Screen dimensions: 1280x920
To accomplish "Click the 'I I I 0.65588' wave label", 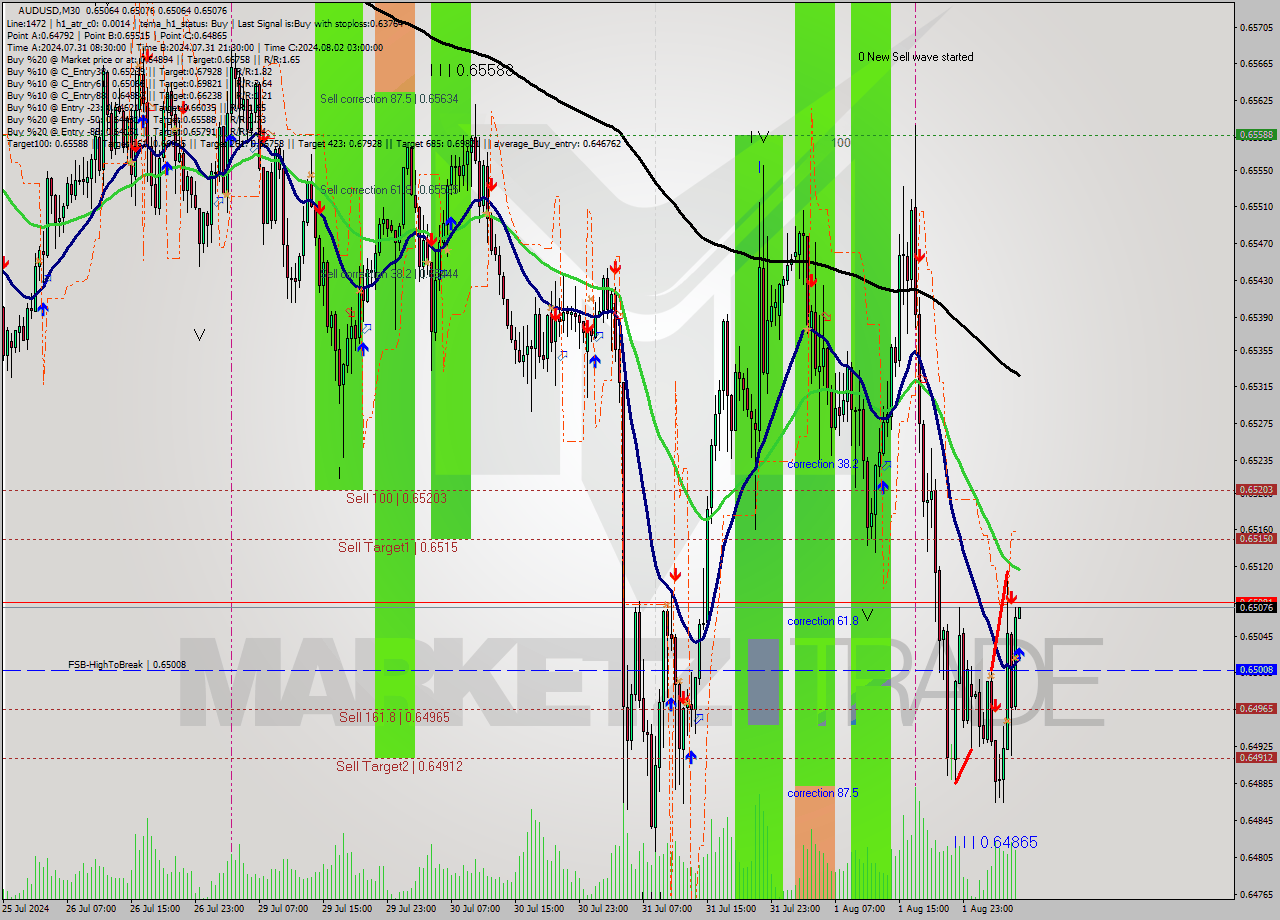I will [x=471, y=70].
